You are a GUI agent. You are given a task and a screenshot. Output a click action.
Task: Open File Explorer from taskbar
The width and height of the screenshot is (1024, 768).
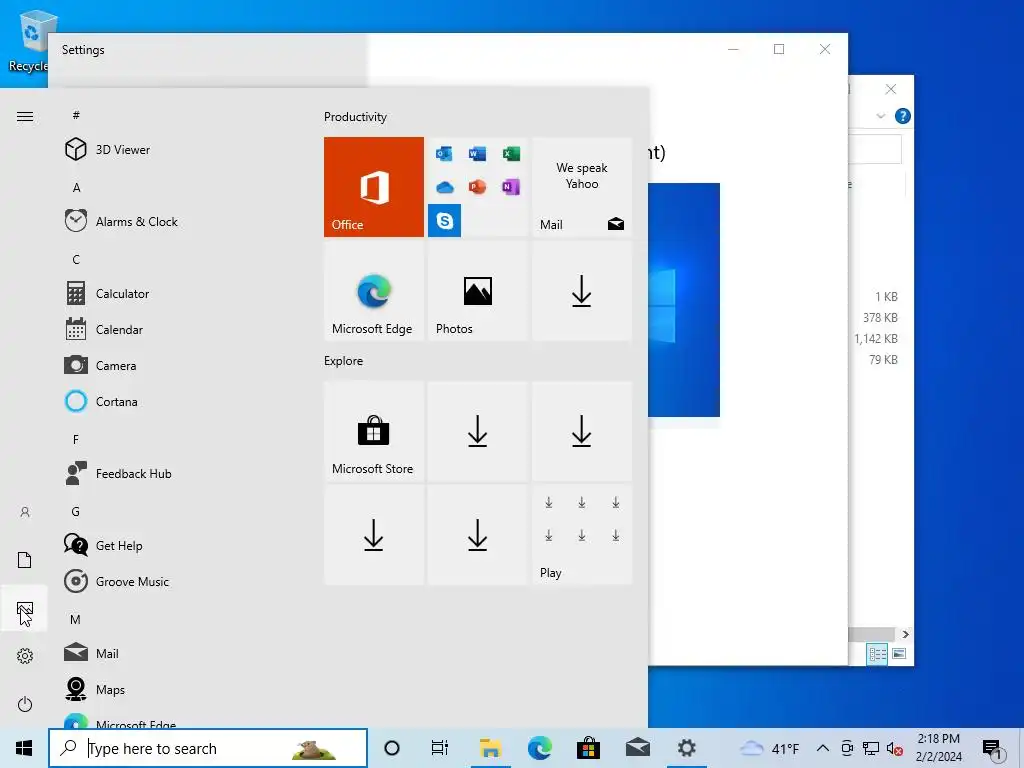point(490,748)
